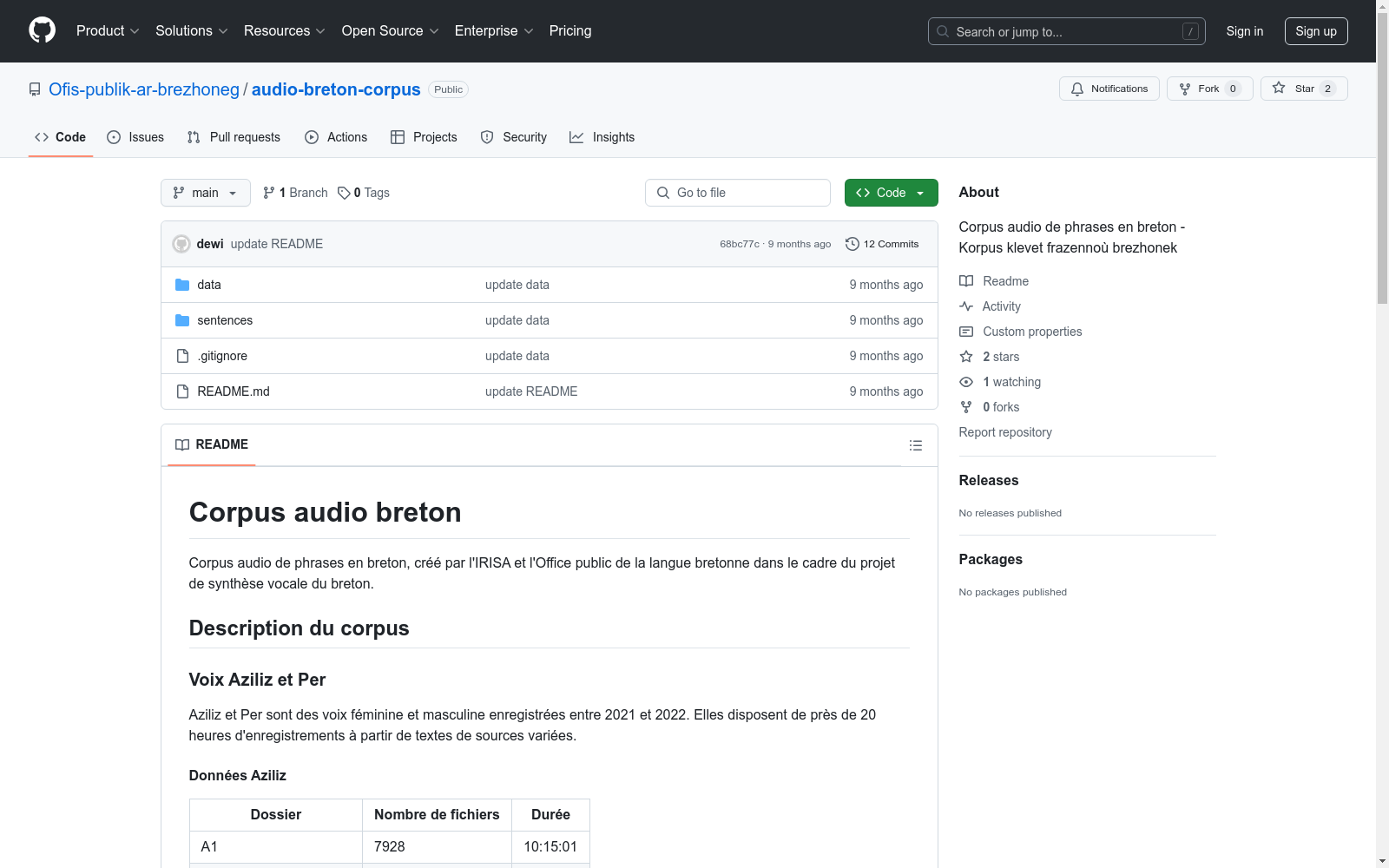Click the book icon on the README tab
Viewport: 1389px width, 868px height.
tap(182, 444)
